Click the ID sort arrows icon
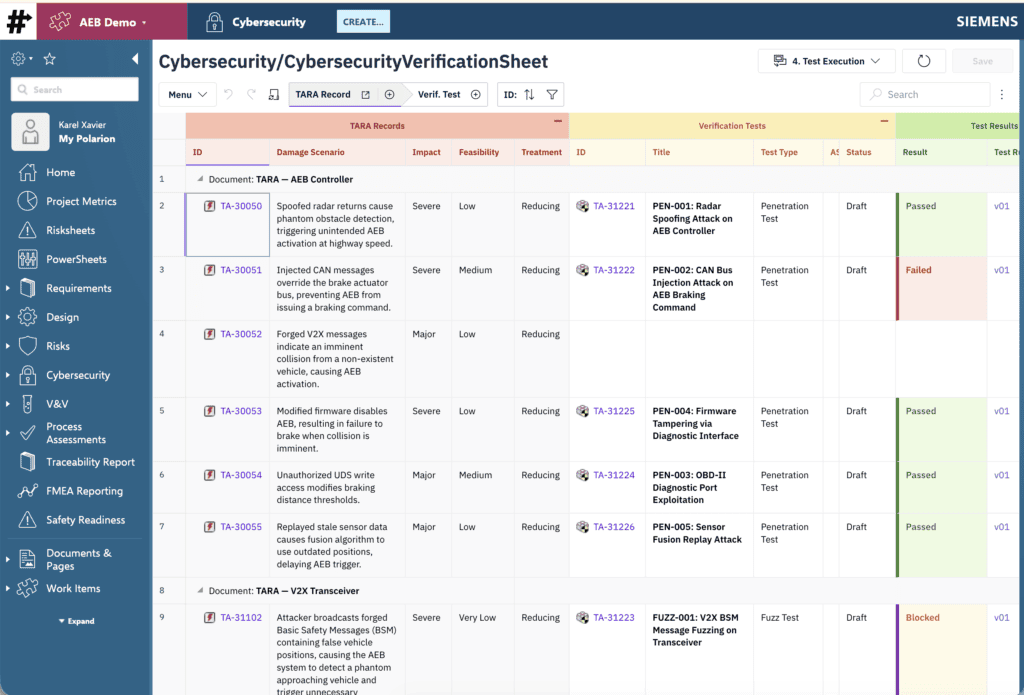 (x=530, y=95)
